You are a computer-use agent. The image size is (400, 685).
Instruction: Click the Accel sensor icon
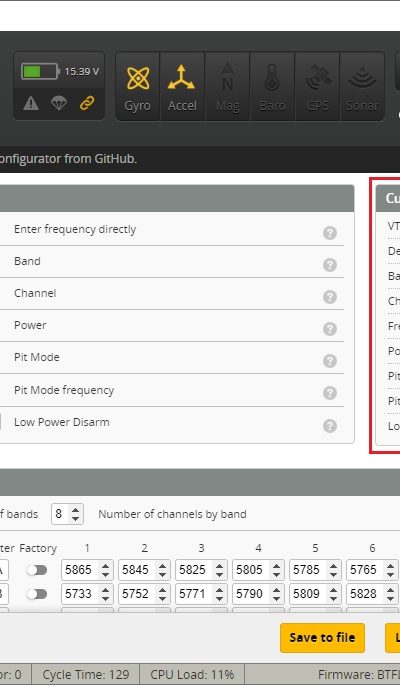(x=182, y=86)
